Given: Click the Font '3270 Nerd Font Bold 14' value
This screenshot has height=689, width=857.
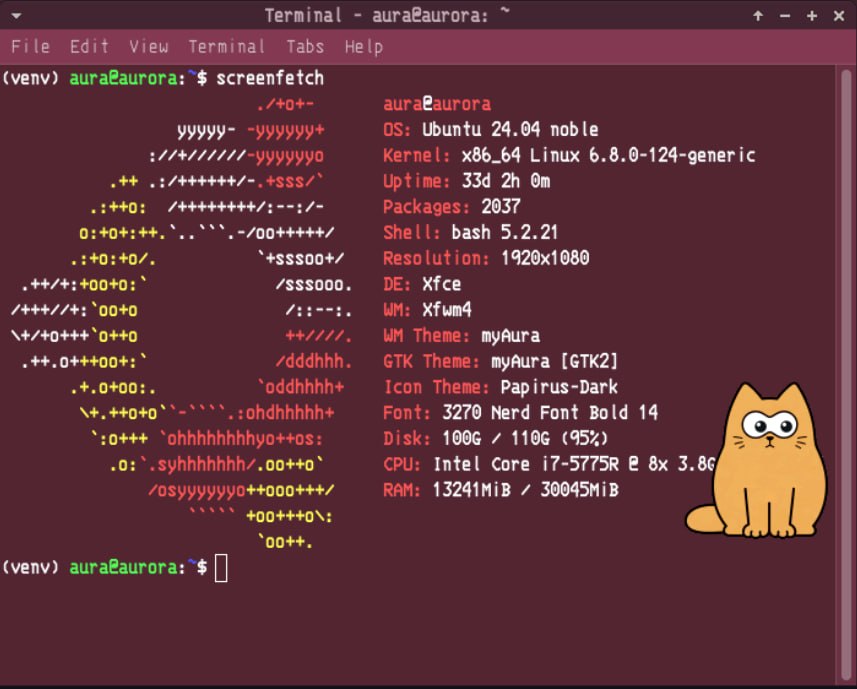Looking at the screenshot, I should (550, 413).
